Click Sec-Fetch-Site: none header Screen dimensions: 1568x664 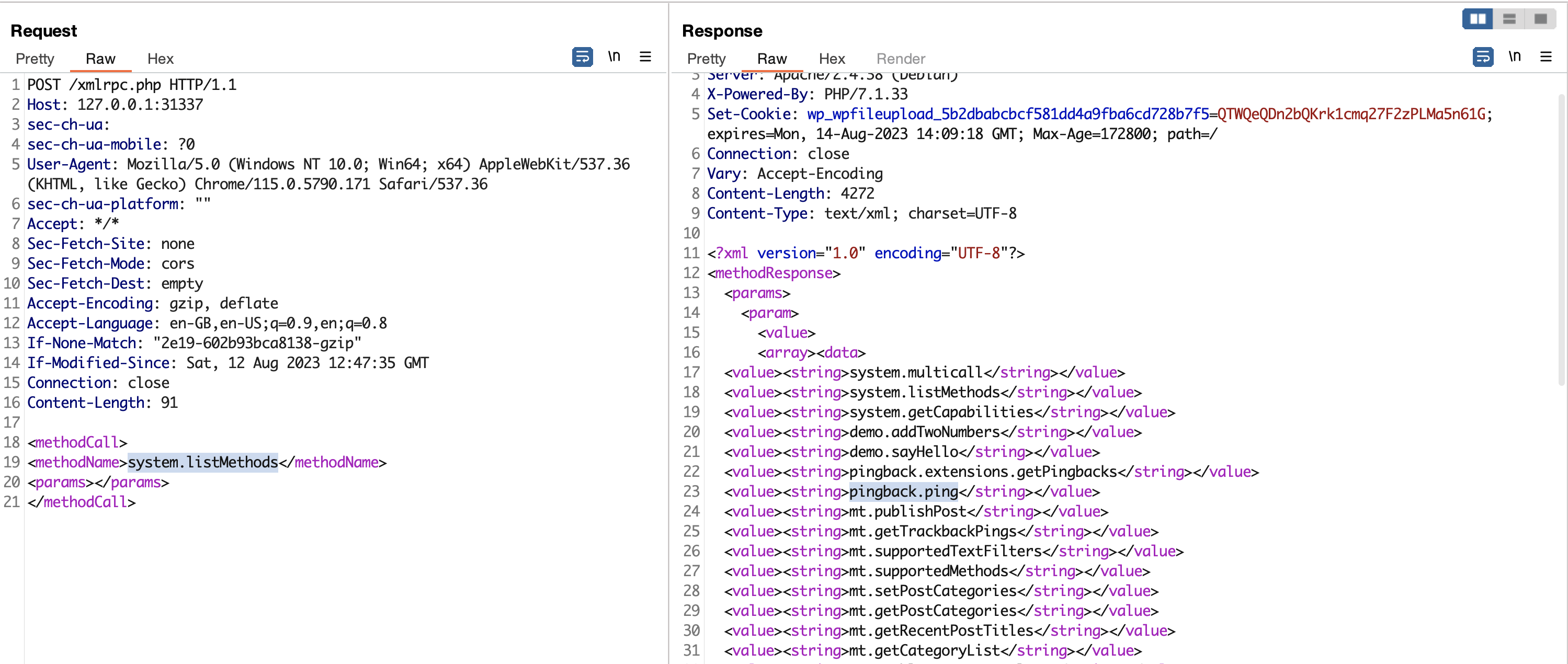(110, 244)
